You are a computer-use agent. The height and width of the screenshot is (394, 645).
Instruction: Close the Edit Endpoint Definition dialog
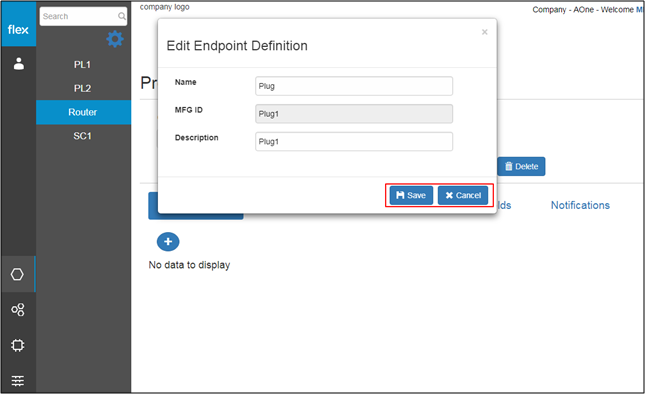485,32
